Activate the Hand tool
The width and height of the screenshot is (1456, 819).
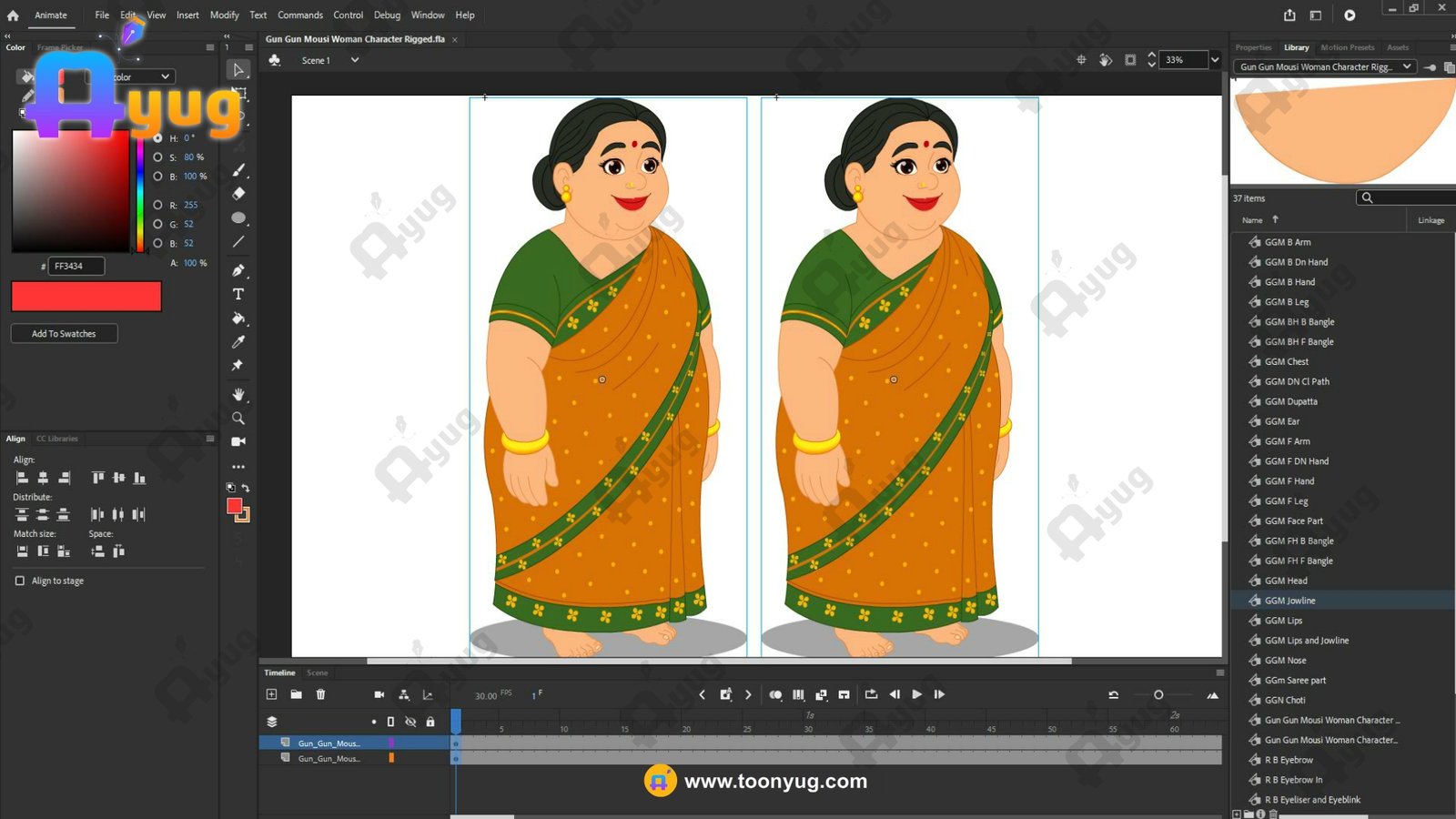click(x=238, y=395)
